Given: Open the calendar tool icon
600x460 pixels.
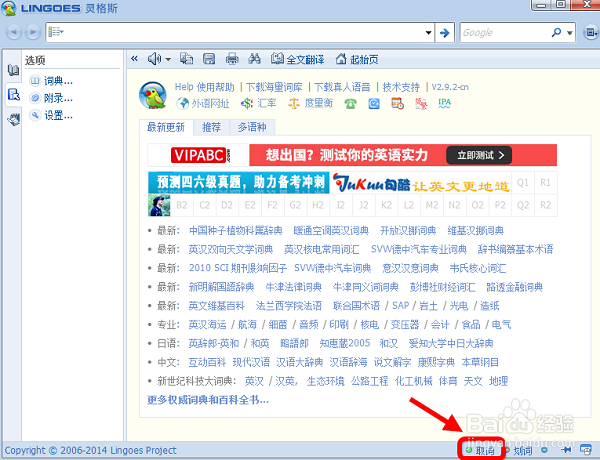Looking at the screenshot, I should [397, 103].
